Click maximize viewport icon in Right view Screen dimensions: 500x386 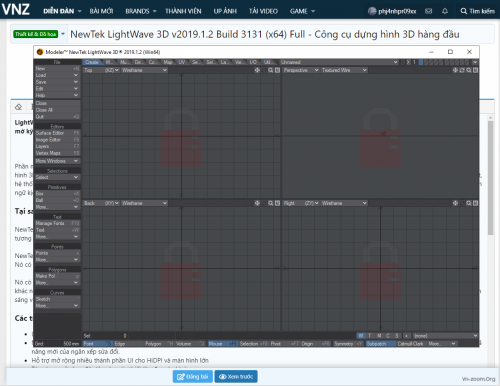click(475, 203)
